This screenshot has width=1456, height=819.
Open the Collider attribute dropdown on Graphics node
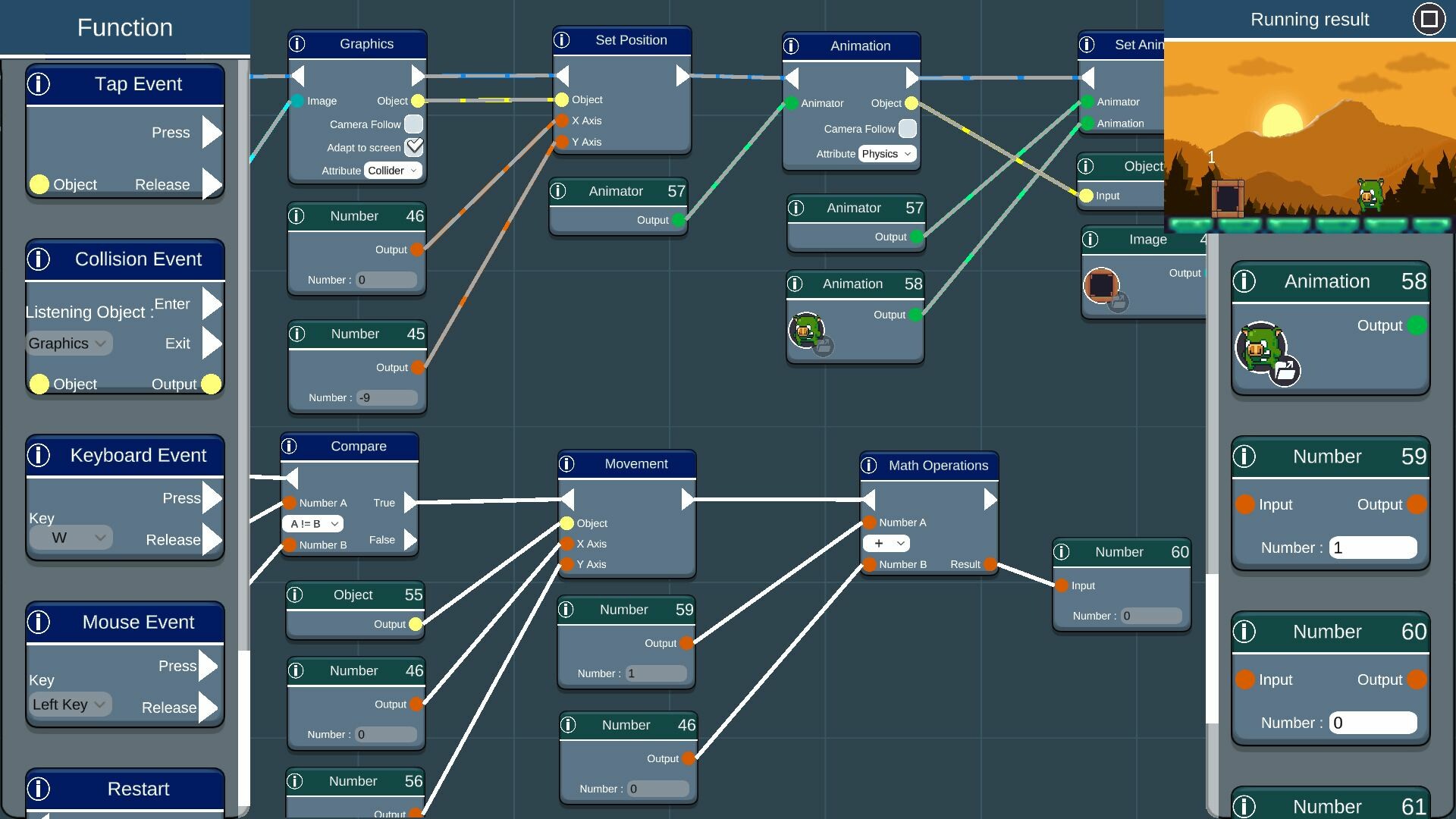pyautogui.click(x=392, y=170)
